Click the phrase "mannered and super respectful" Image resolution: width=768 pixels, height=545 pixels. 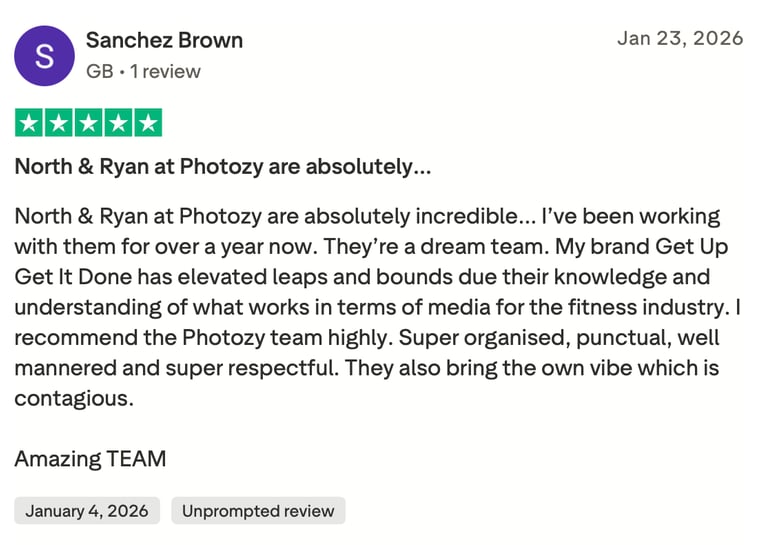(x=177, y=368)
